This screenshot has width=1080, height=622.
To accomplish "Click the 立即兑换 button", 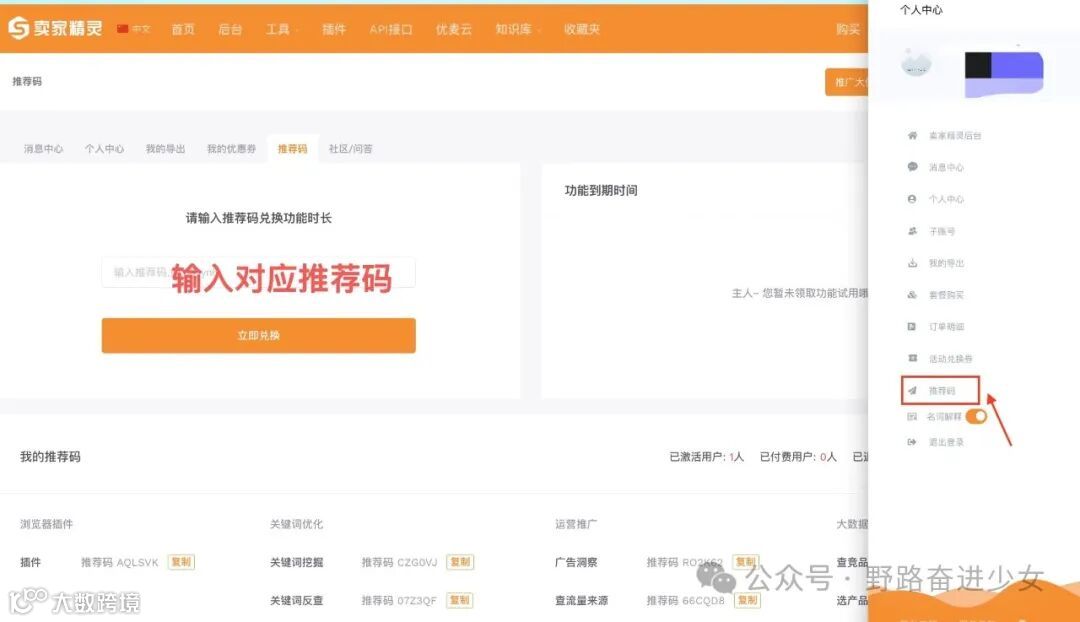I will [x=258, y=335].
